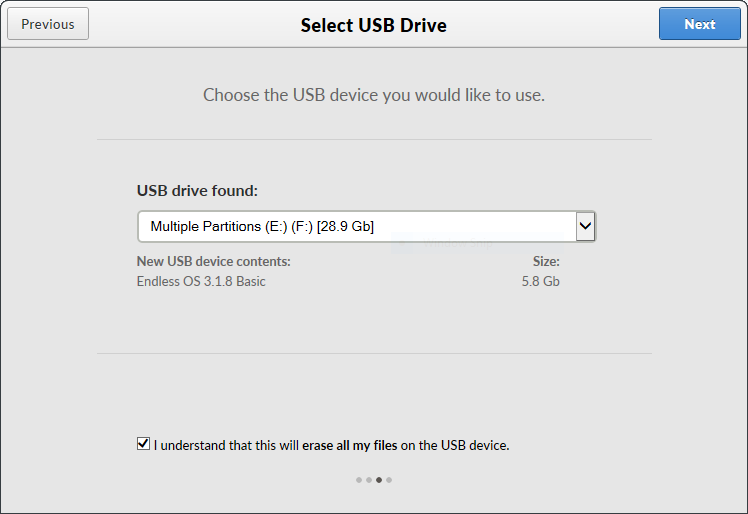Click the active third page indicator dot
The width and height of the screenshot is (748, 514).
(379, 480)
